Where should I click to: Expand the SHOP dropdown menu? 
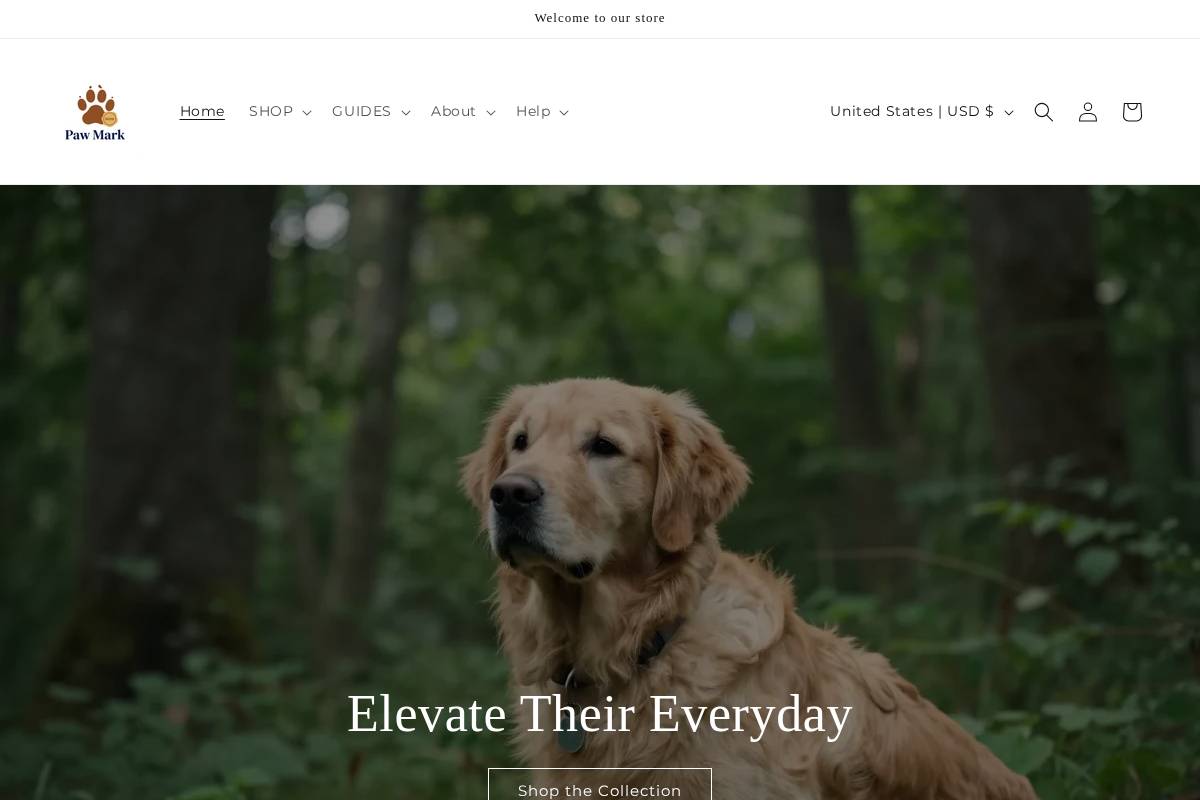(280, 112)
